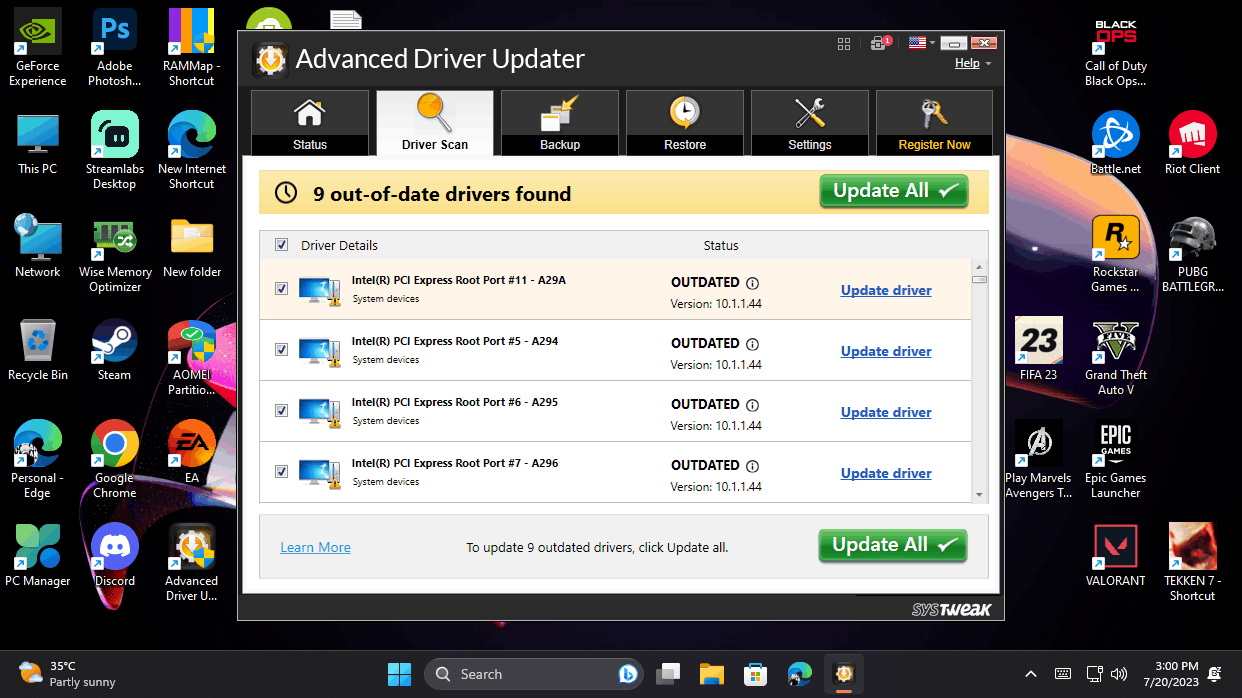Select the Streamlabs Desktop icon
Viewport: 1242px width, 698px height.
tap(114, 151)
